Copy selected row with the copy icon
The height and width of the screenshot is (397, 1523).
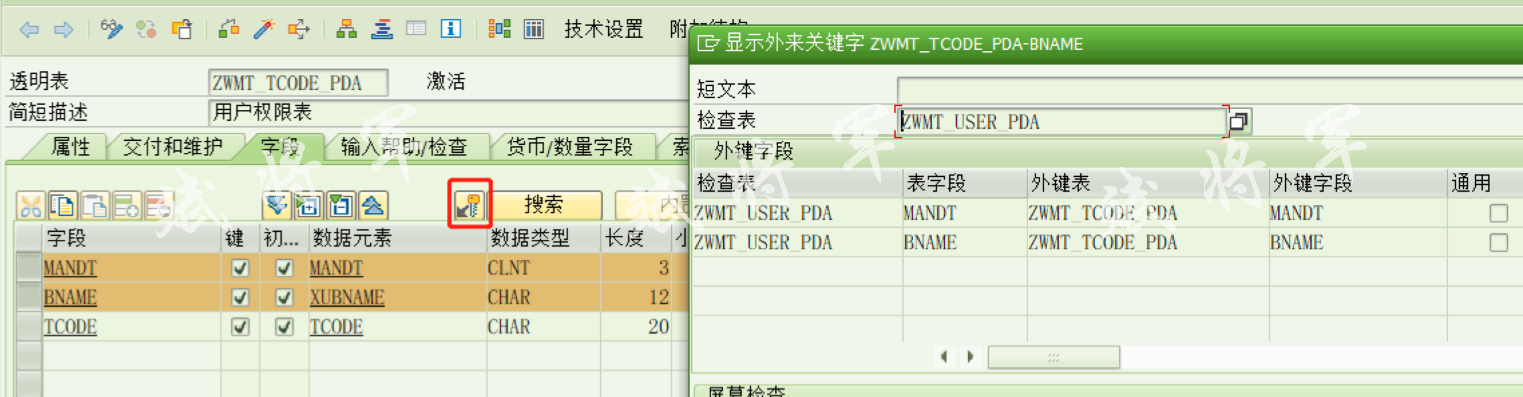pos(63,205)
